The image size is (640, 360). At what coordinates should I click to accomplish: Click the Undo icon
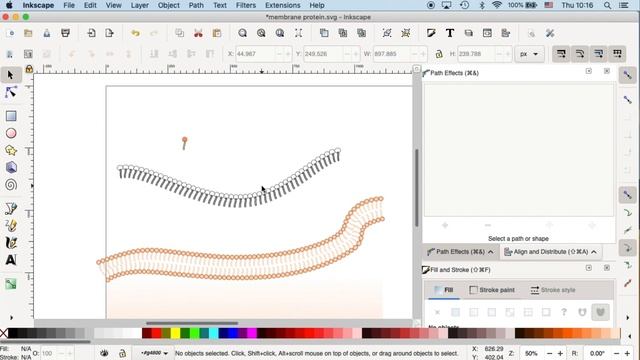(x=135, y=33)
